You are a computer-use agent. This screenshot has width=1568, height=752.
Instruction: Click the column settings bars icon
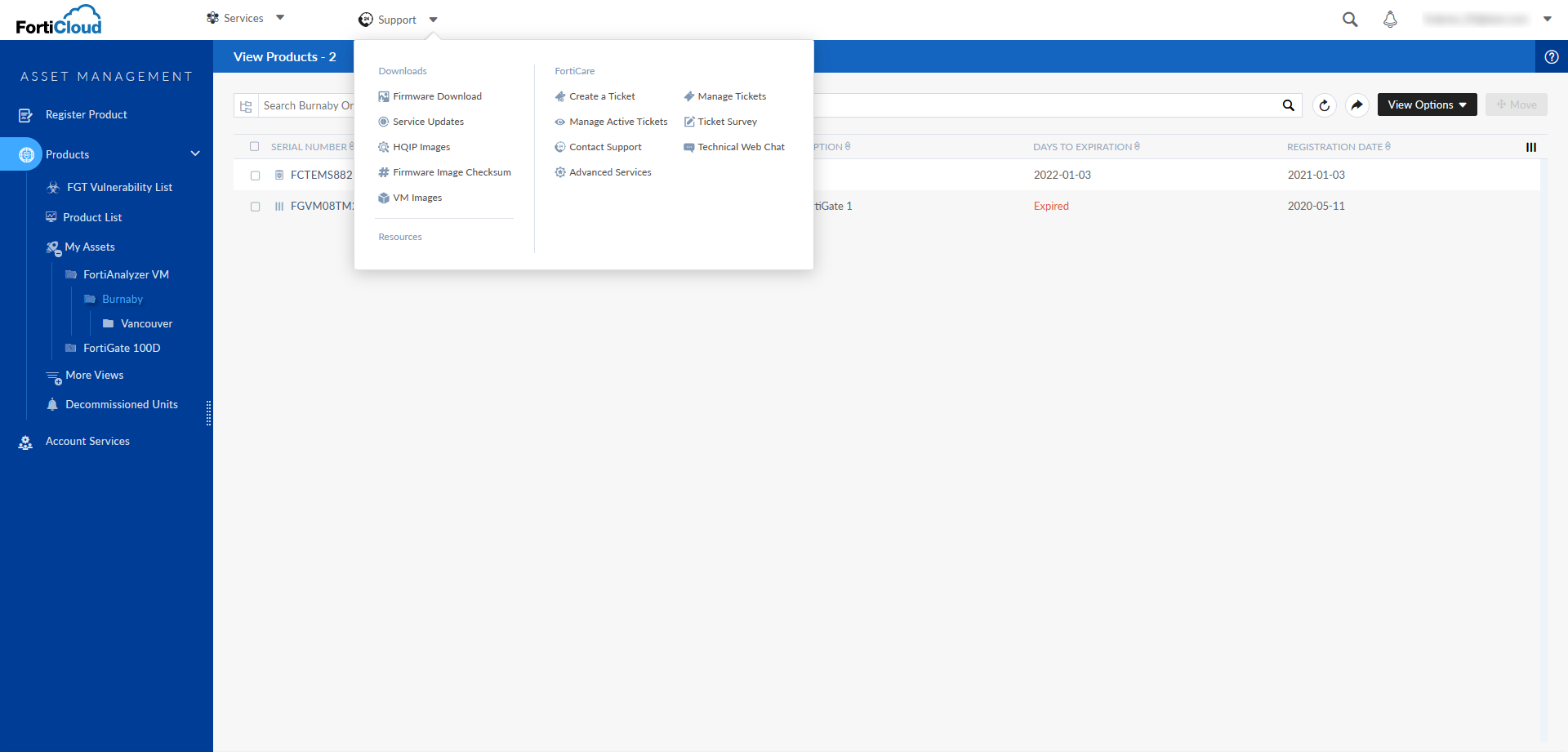[x=1531, y=147]
